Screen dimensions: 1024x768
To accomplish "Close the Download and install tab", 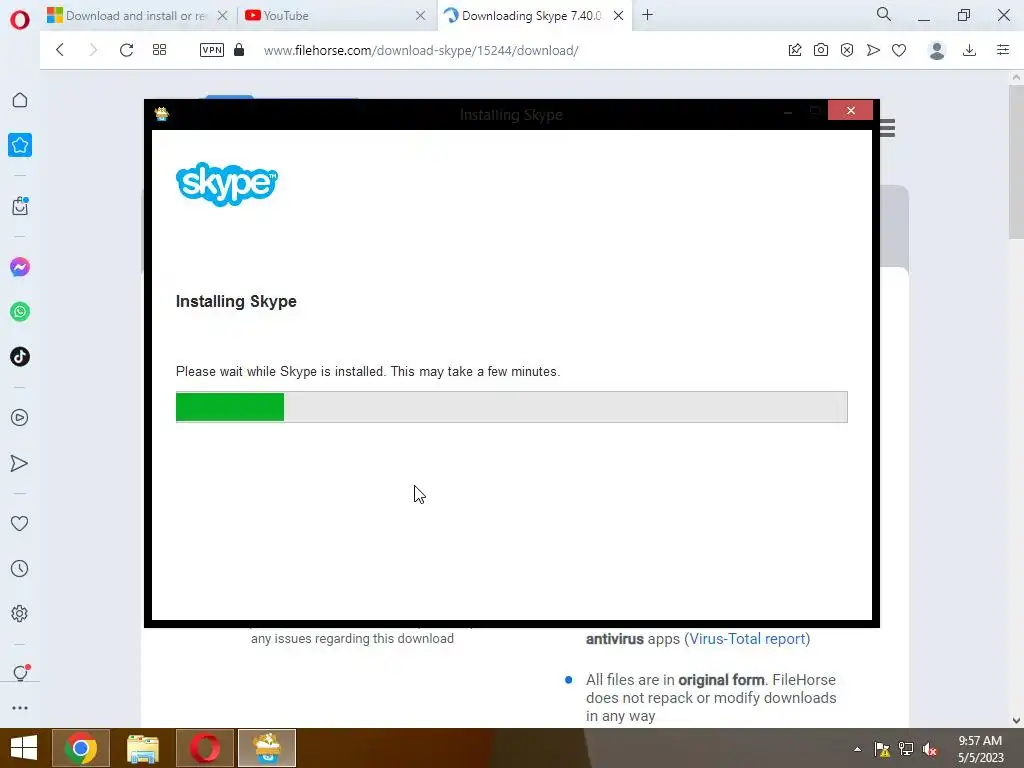I will click(x=223, y=16).
